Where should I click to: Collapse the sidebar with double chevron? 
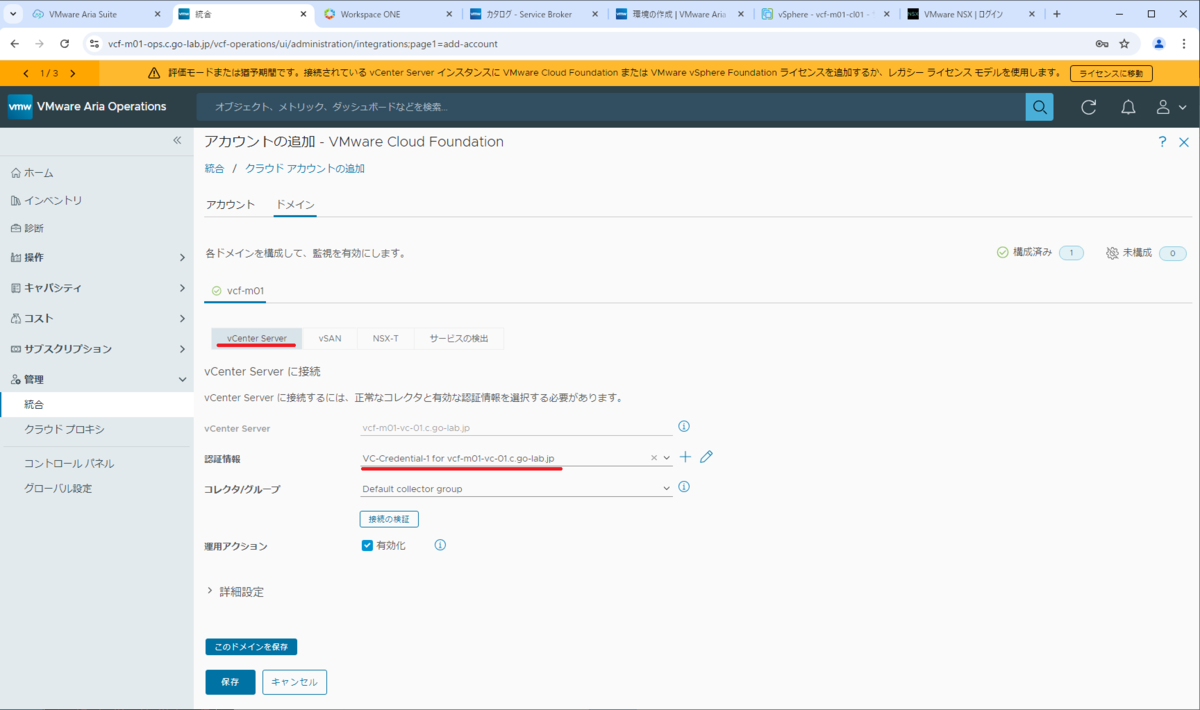[x=177, y=141]
